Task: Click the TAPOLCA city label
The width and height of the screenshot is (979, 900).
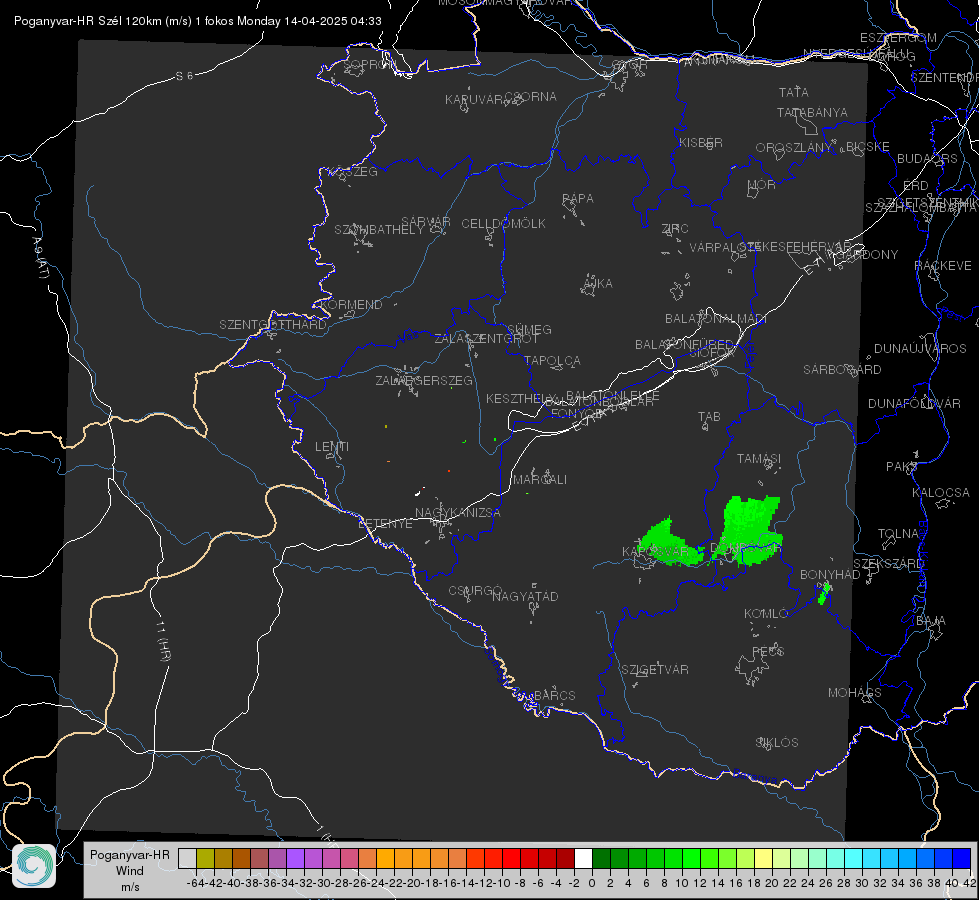Action: [553, 360]
